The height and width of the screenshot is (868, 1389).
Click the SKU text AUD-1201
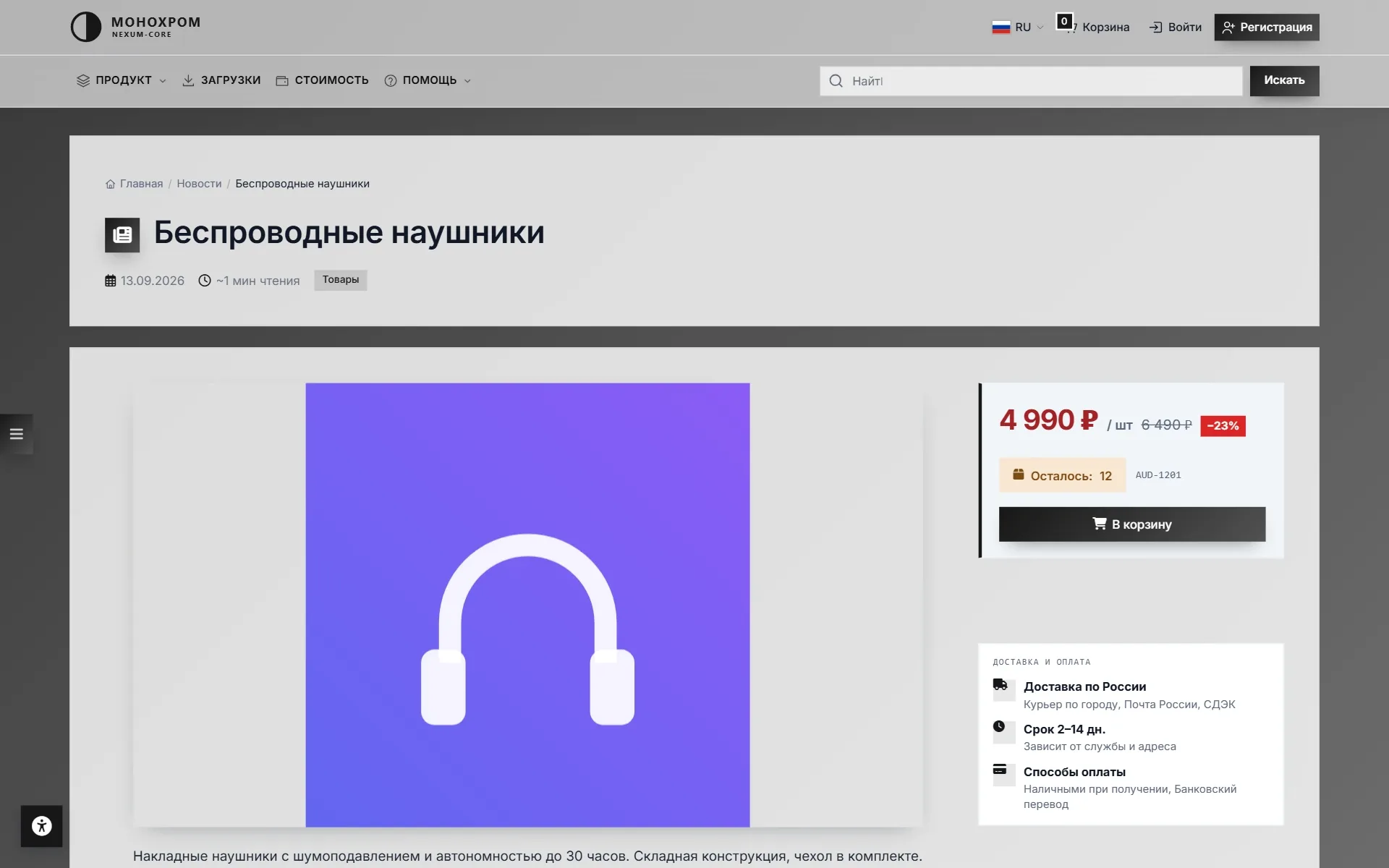pos(1158,475)
